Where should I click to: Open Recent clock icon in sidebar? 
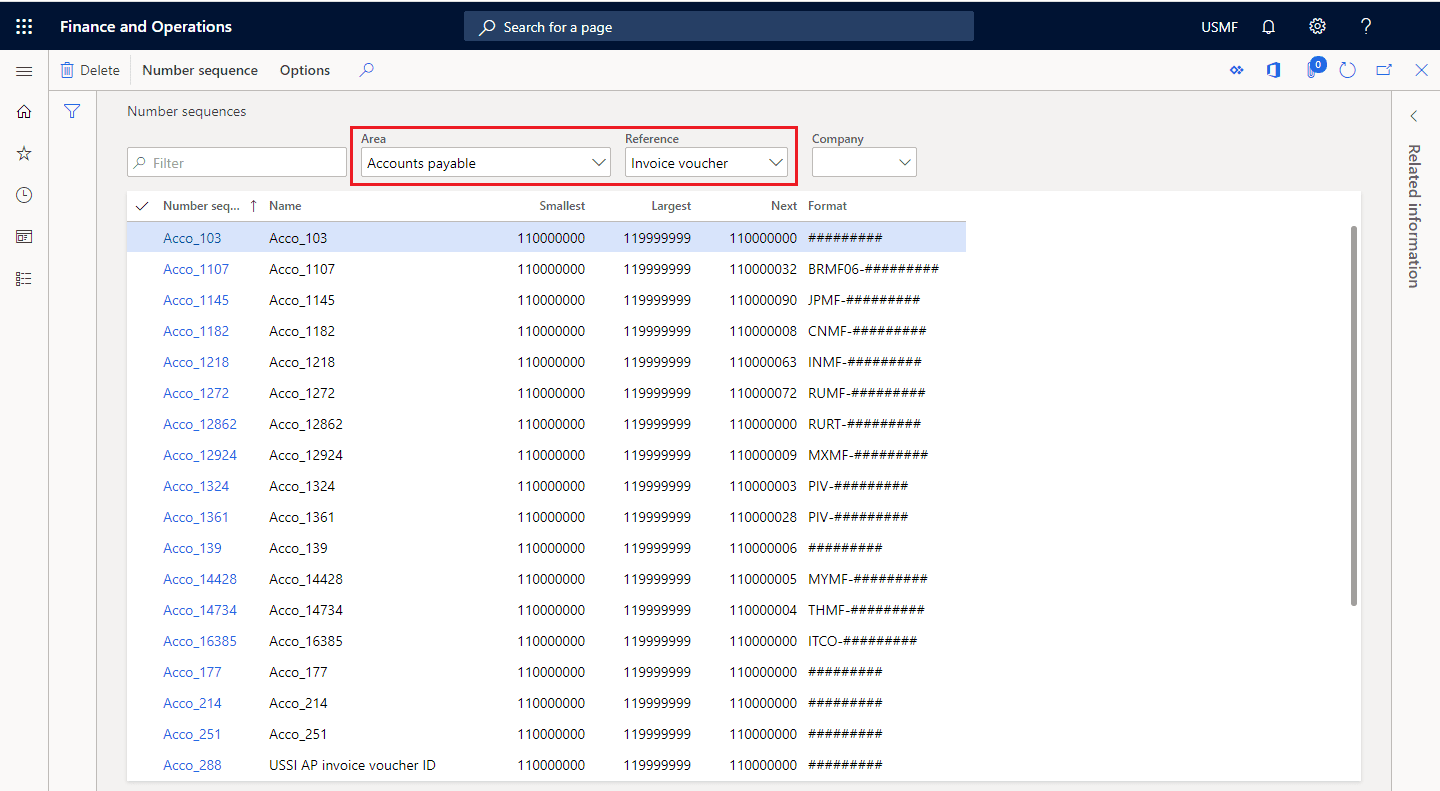pos(24,195)
